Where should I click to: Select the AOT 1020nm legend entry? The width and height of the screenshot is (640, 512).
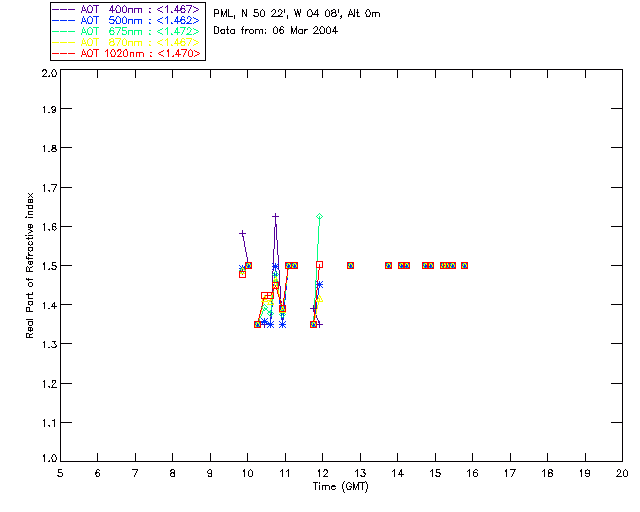coord(126,53)
